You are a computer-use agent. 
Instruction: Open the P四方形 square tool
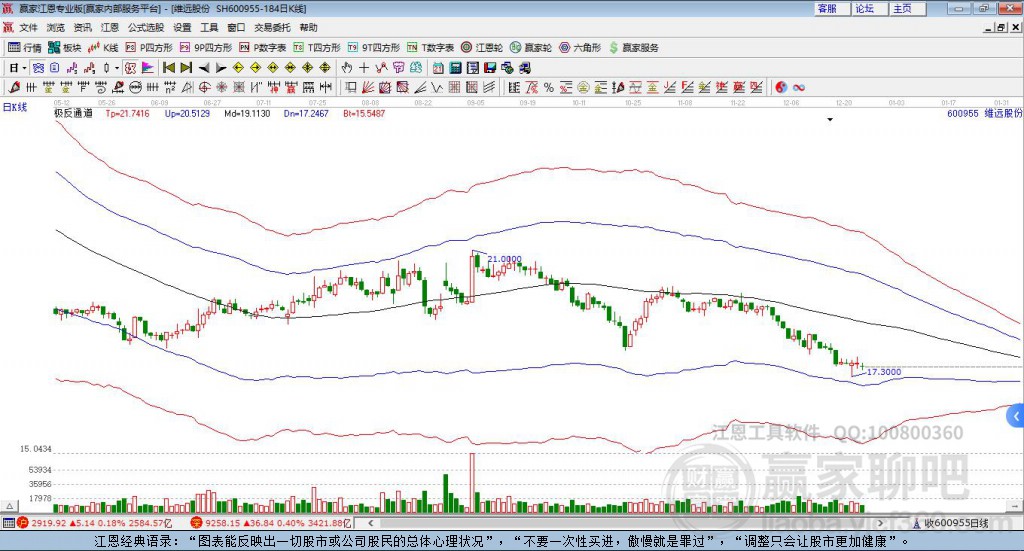(149, 47)
